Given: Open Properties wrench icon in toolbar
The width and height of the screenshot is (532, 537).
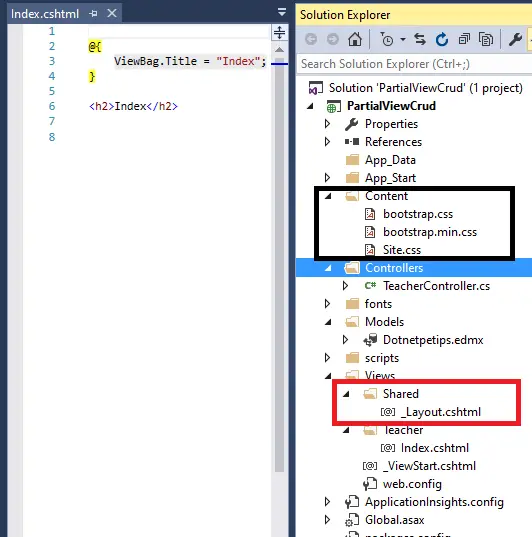Looking at the screenshot, I should 515,39.
